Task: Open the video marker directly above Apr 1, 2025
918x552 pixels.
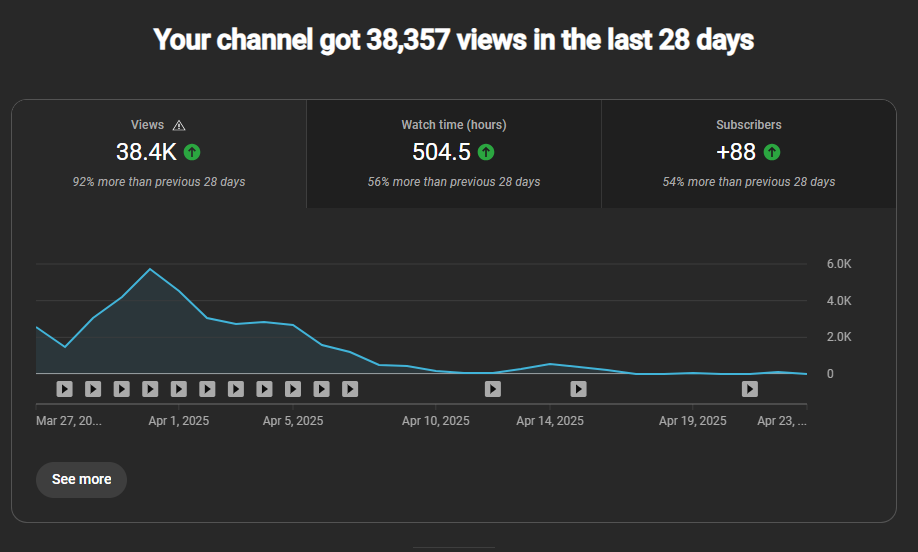Action: [x=150, y=389]
